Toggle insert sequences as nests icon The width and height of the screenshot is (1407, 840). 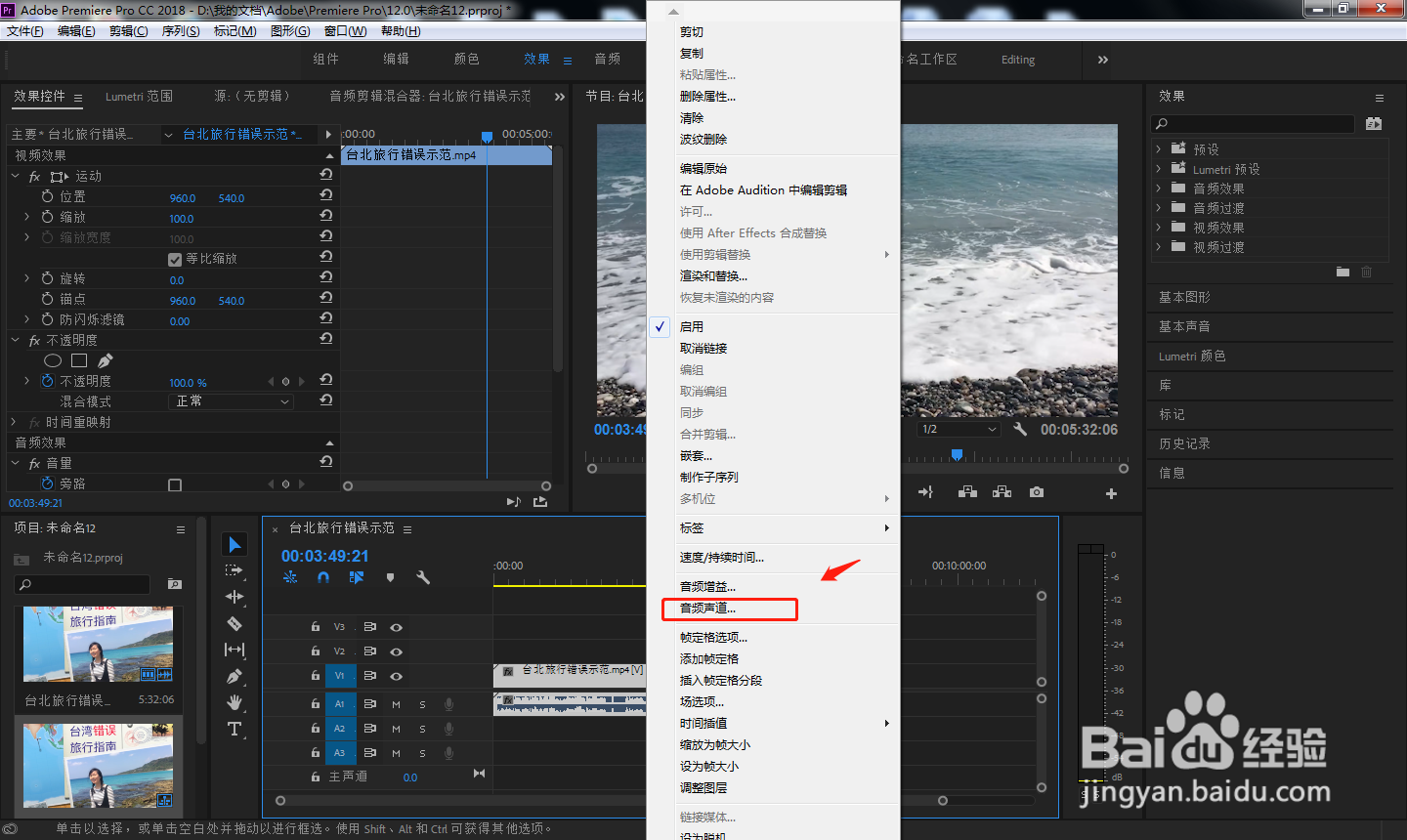coord(290,577)
